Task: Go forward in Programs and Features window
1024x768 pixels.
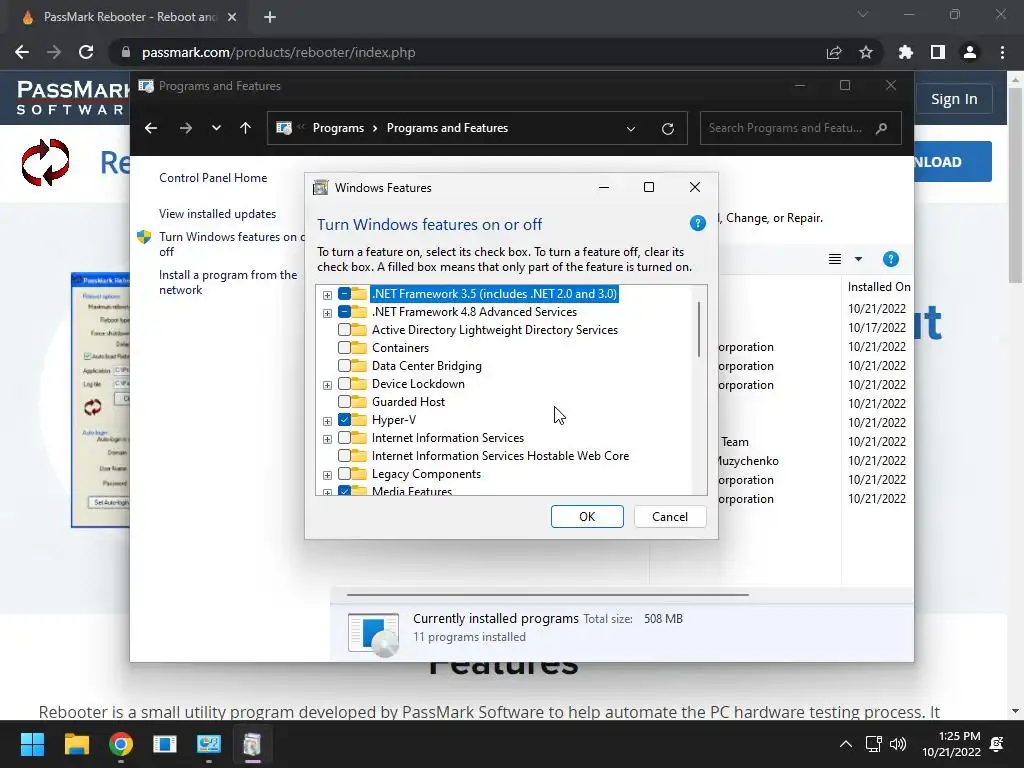Action: coord(186,128)
